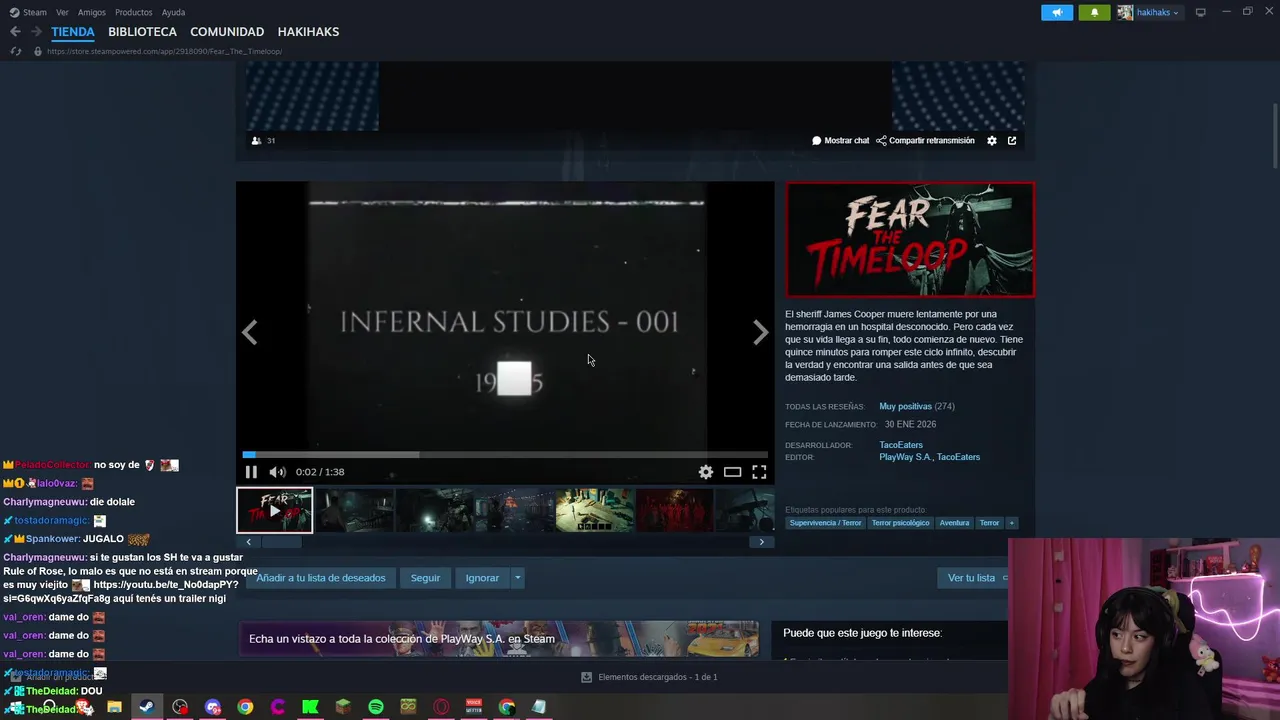Open the downloads icon in bottom bar
The height and width of the screenshot is (720, 1280).
[x=587, y=677]
